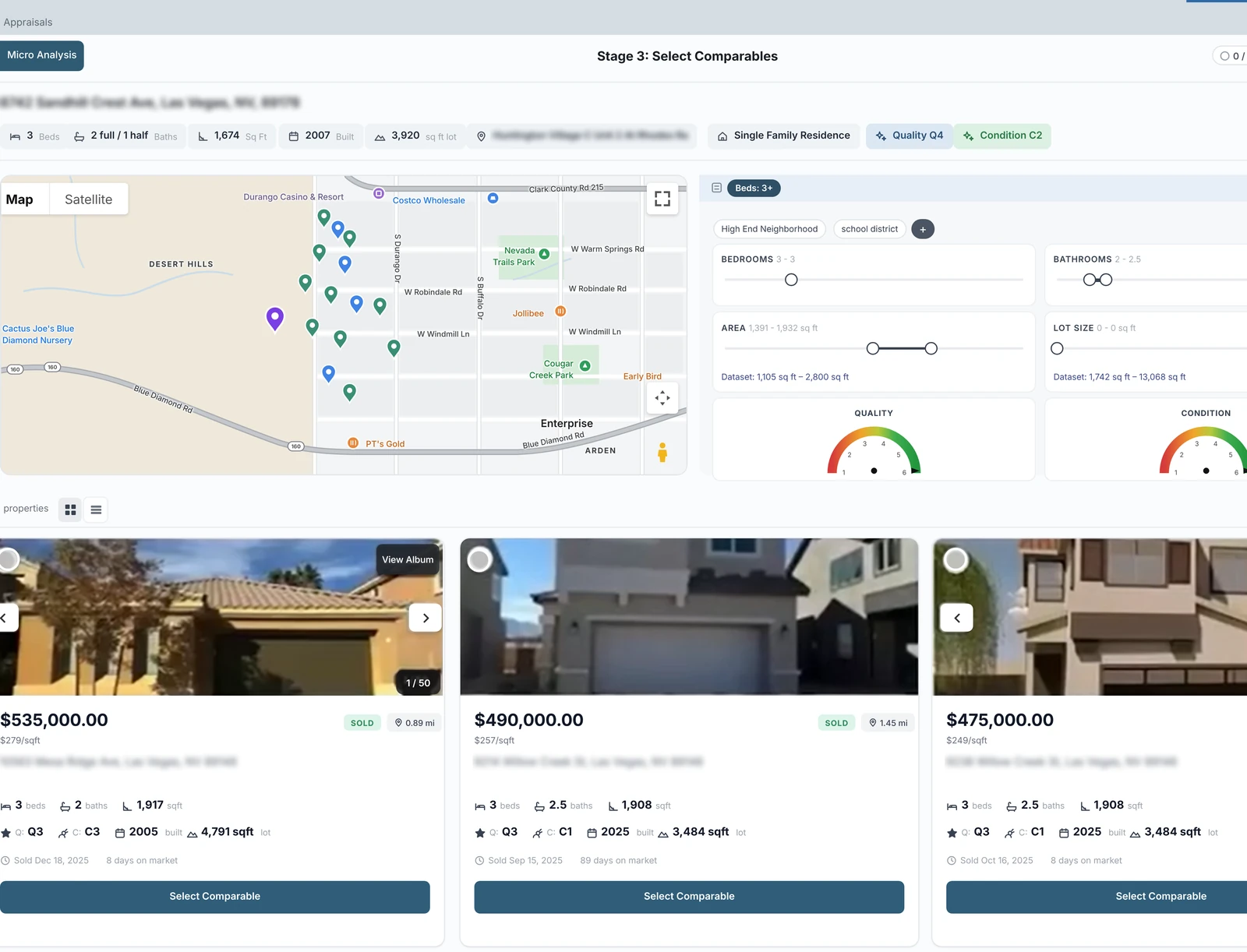This screenshot has width=1247, height=952.
Task: Click Costco Wholesale marker on map
Action: coord(493,199)
